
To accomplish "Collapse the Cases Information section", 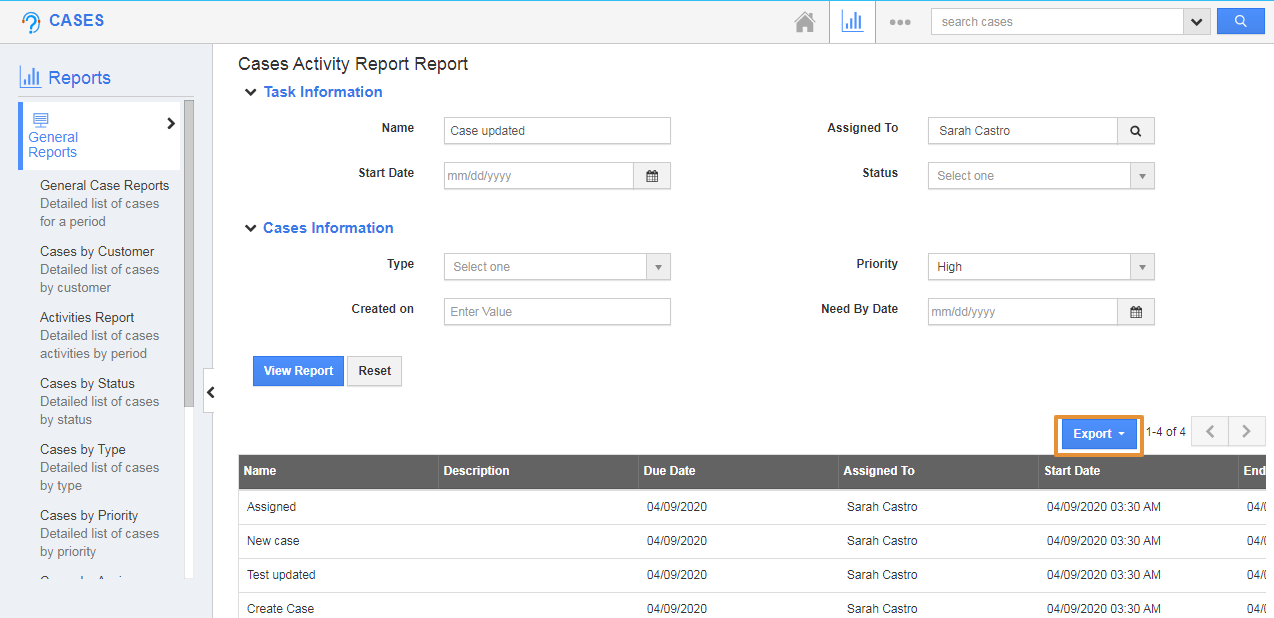I will [250, 228].
